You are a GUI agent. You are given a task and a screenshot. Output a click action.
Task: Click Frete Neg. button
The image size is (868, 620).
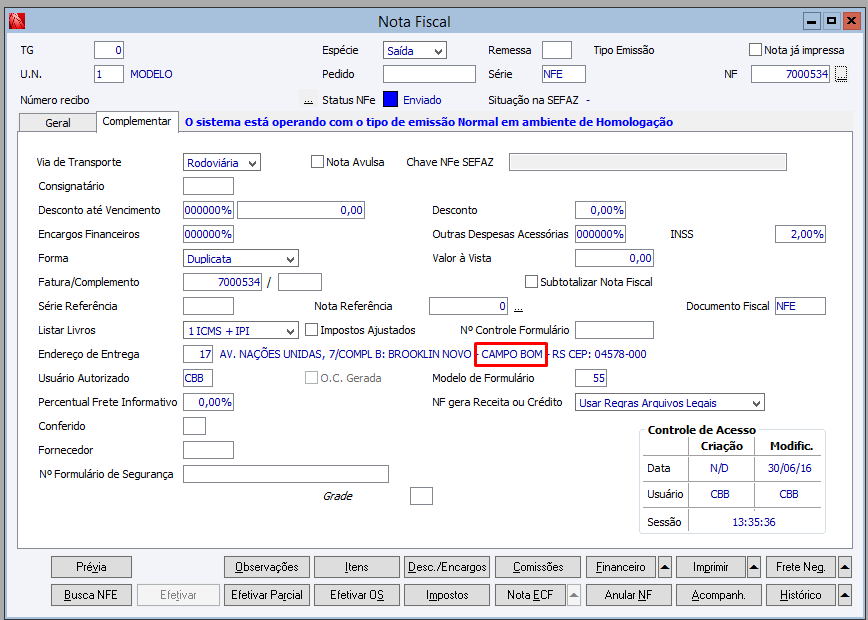point(800,567)
